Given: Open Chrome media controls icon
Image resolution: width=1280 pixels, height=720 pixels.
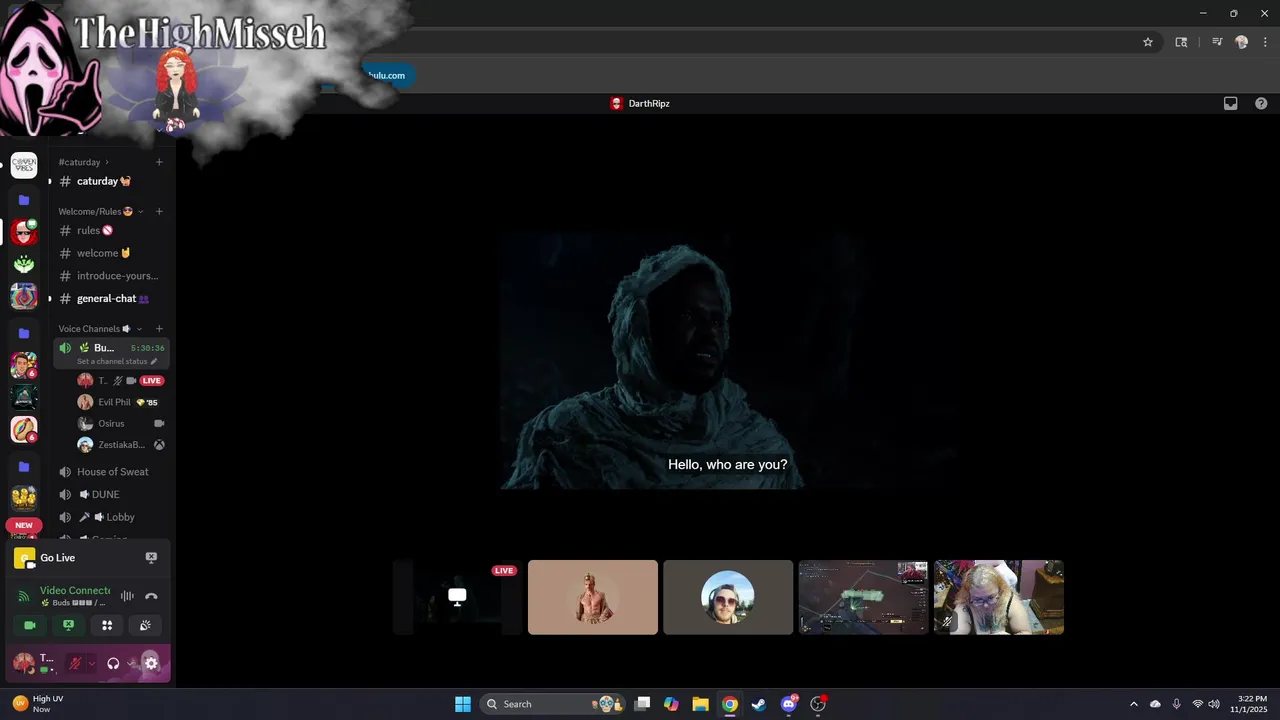Looking at the screenshot, I should click(x=1217, y=42).
